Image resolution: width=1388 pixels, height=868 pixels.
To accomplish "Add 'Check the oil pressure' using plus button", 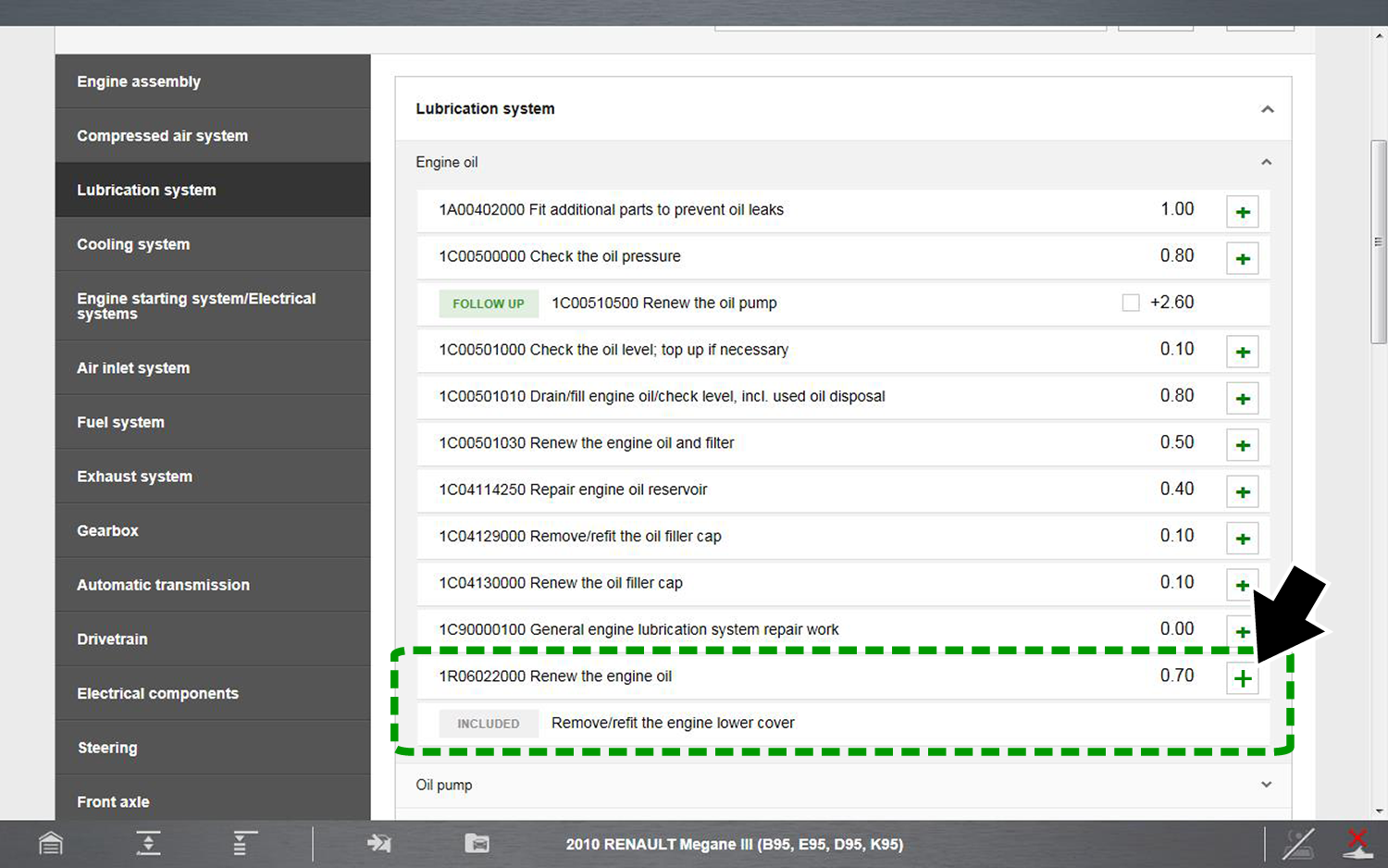I will pos(1242,258).
